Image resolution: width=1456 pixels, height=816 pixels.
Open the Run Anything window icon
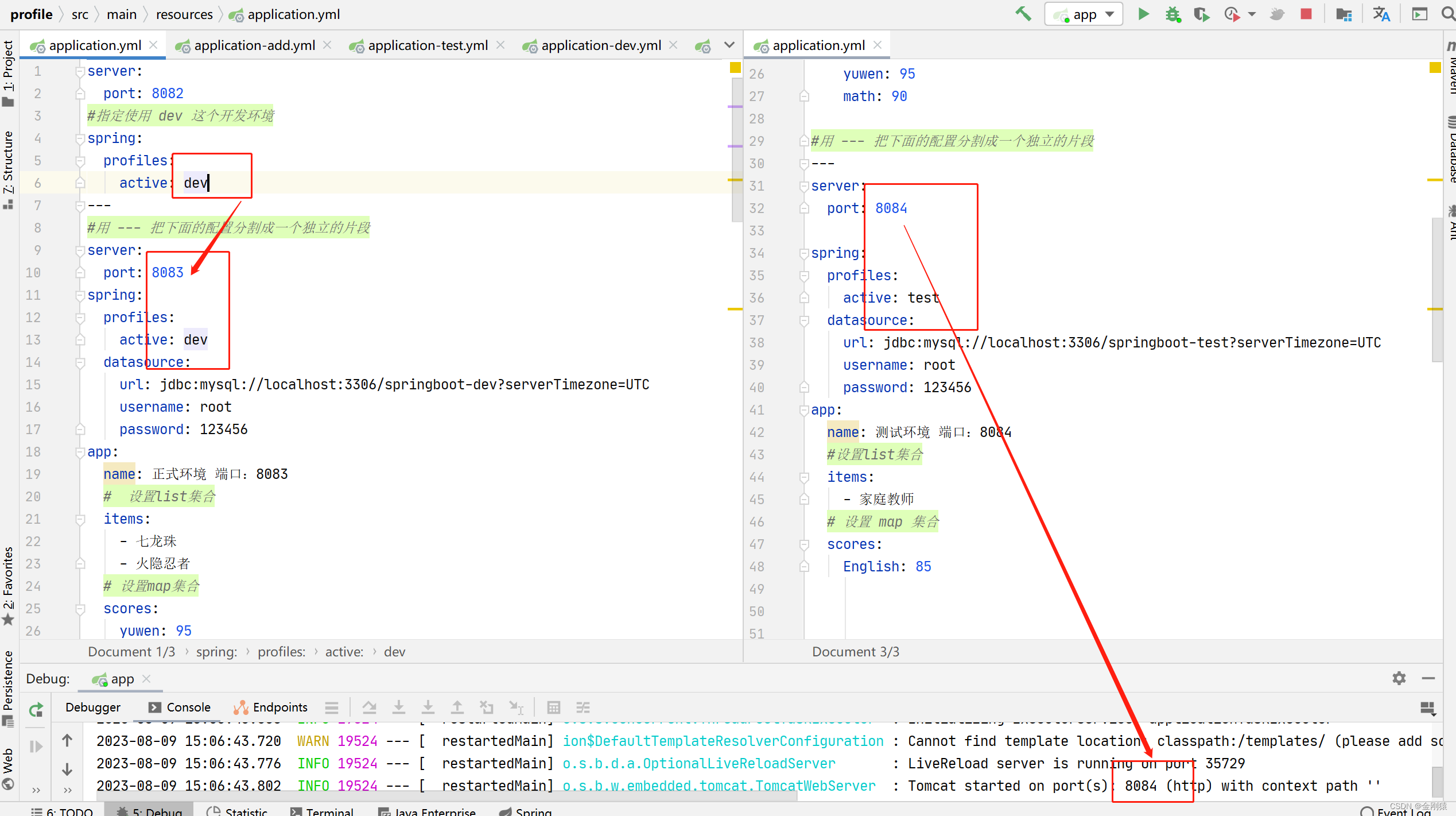tap(1420, 14)
